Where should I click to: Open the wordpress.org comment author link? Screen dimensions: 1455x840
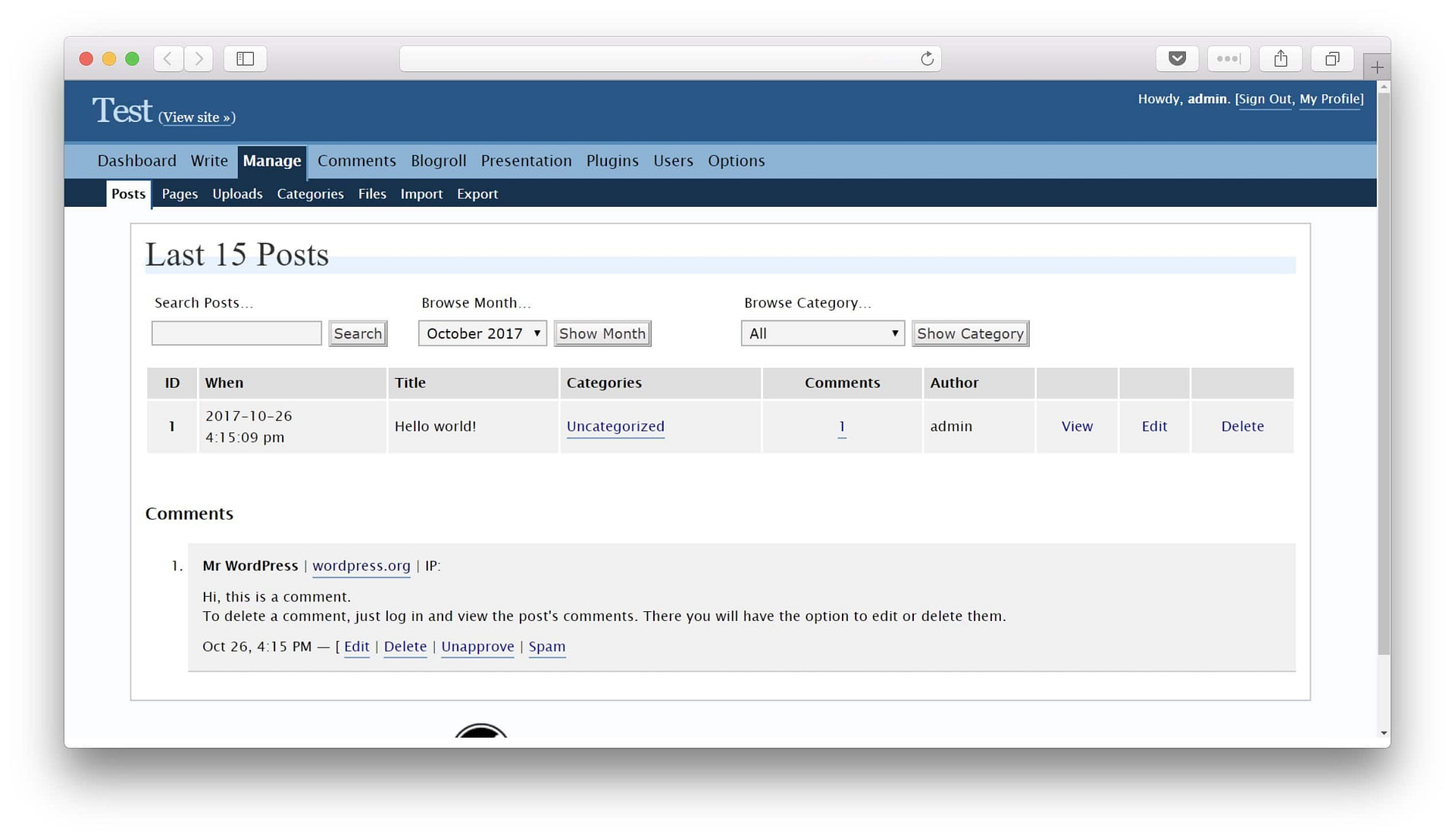point(361,566)
